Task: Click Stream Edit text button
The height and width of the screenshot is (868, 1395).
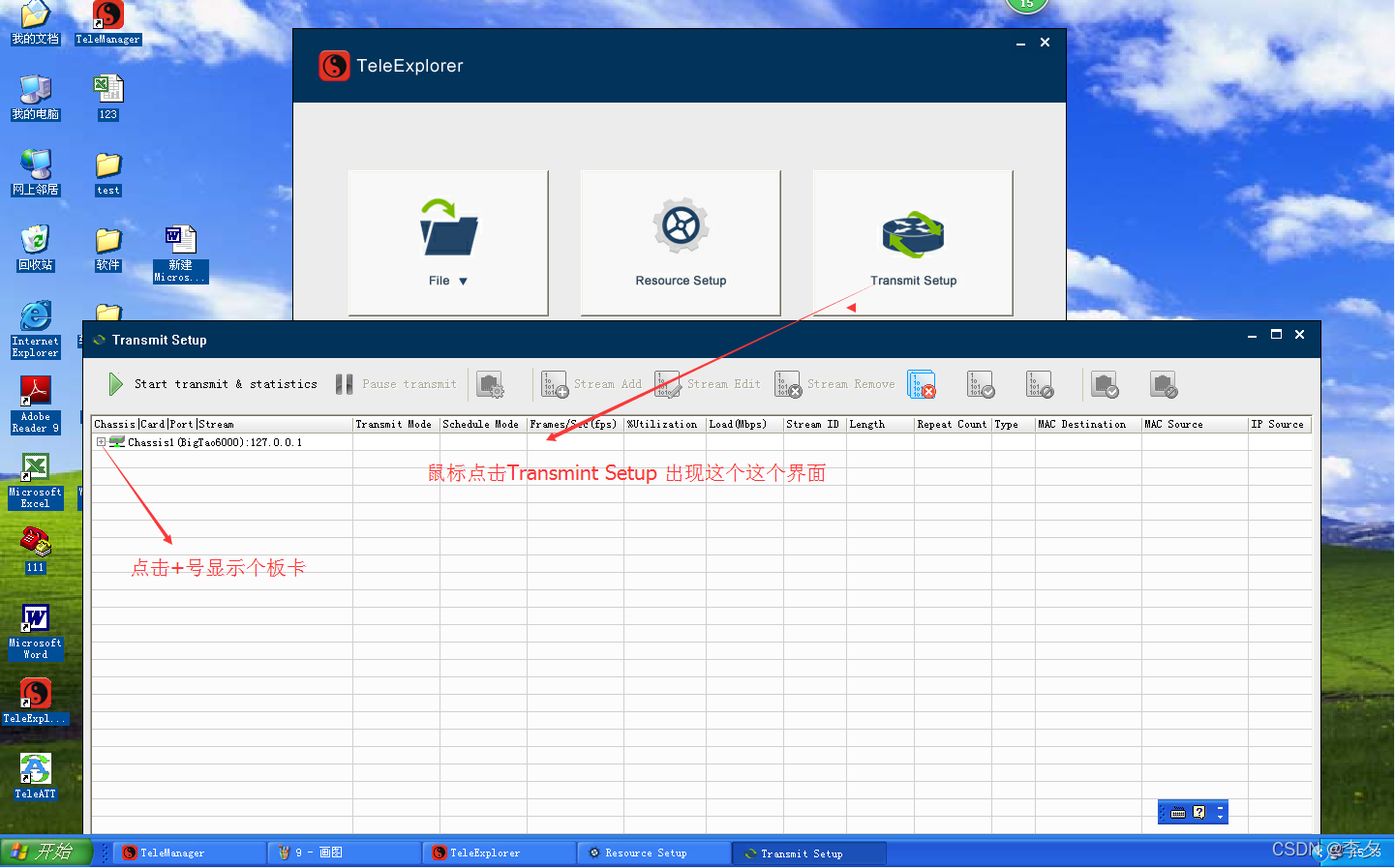Action: coord(724,384)
